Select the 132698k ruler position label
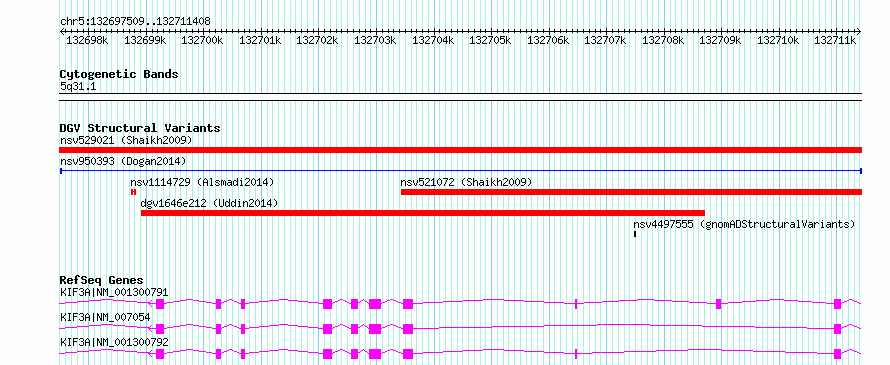 87,40
